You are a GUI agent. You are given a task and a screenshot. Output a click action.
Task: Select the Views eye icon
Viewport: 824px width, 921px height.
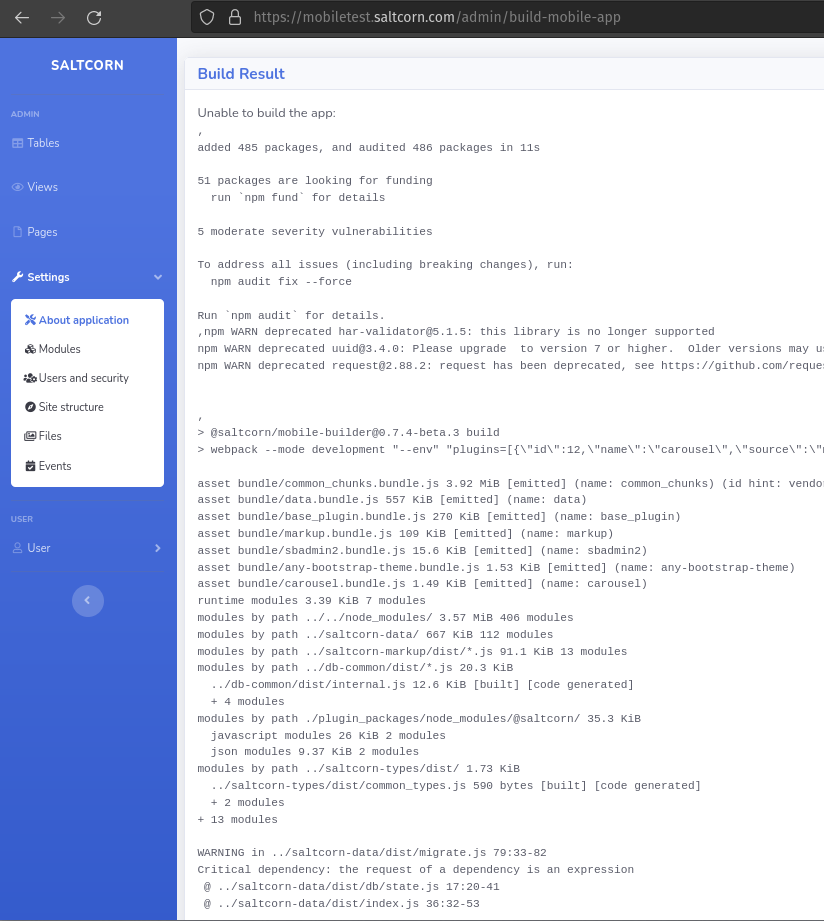[18, 187]
